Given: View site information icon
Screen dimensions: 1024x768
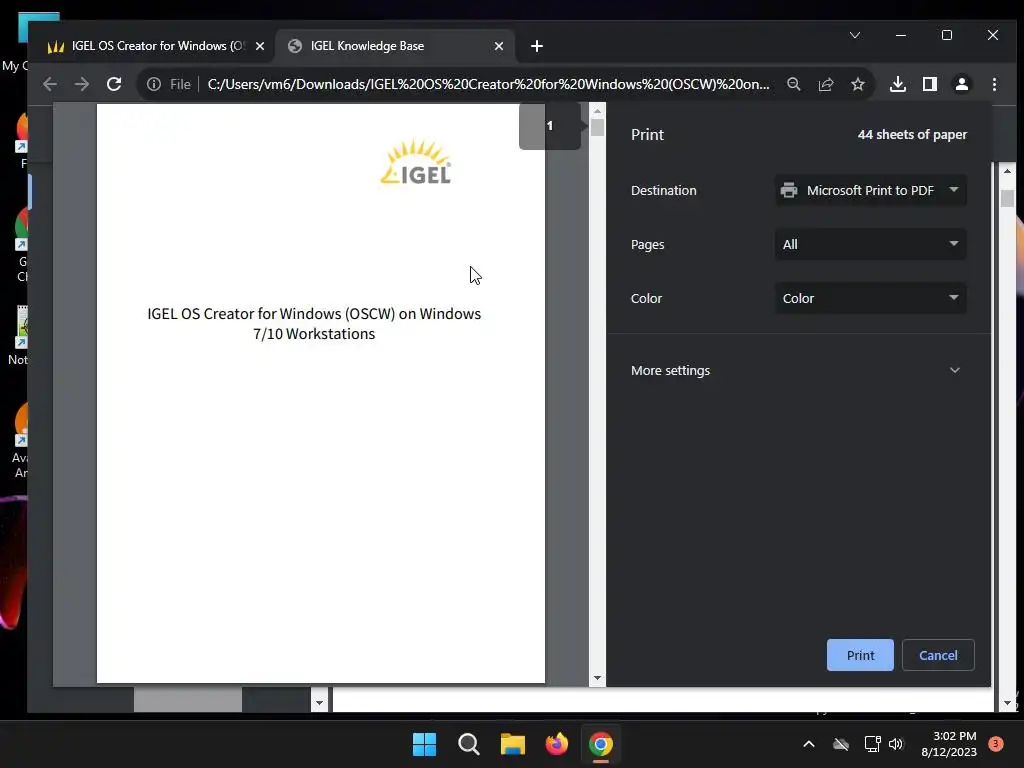Looking at the screenshot, I should (x=154, y=84).
